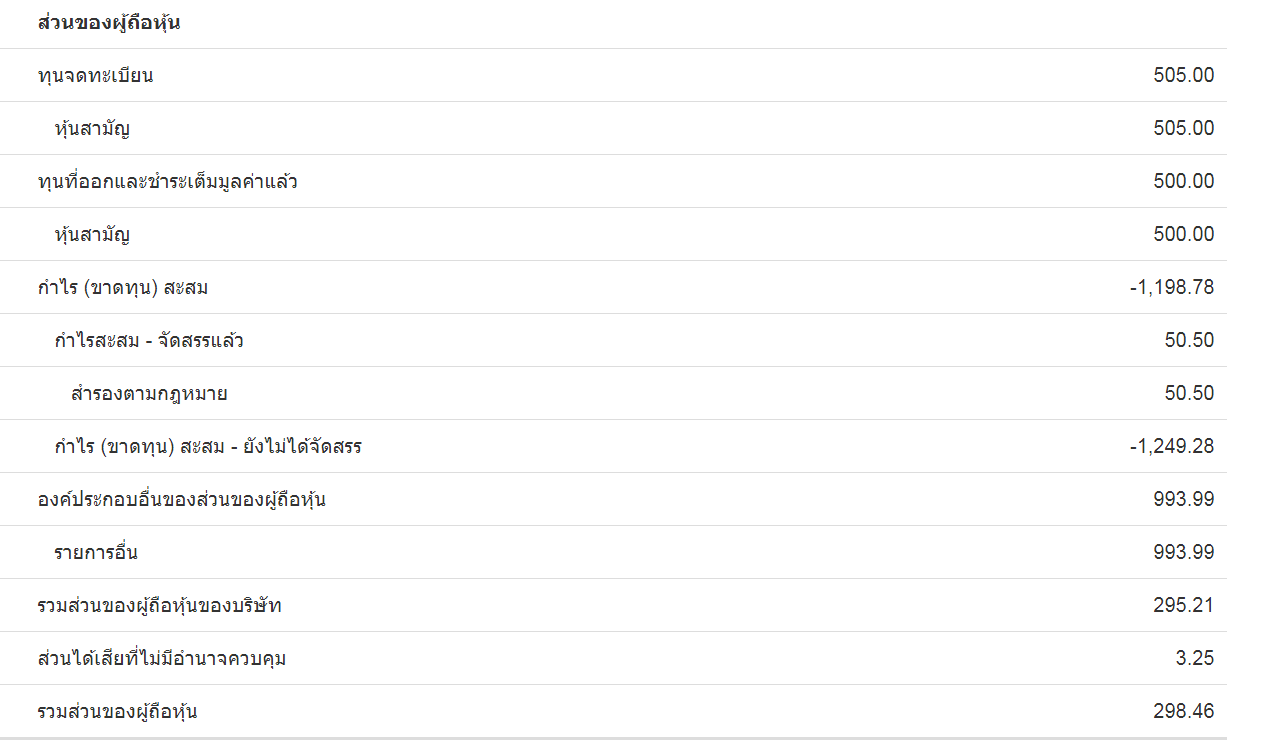Click the -1,198.78 value
The image size is (1281, 747).
click(x=1172, y=287)
